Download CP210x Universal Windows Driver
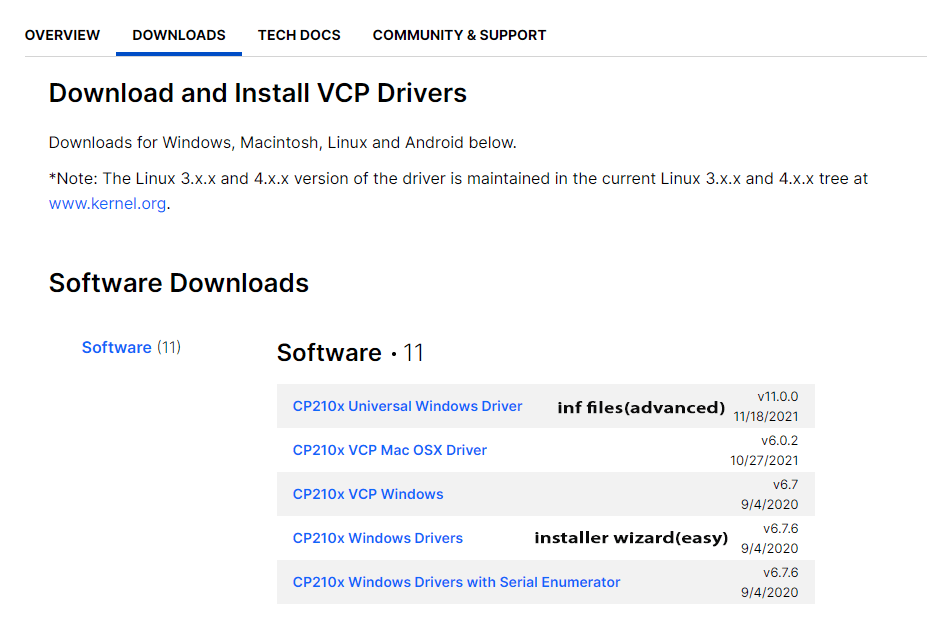Viewport: 927px width, 617px height. click(x=407, y=406)
